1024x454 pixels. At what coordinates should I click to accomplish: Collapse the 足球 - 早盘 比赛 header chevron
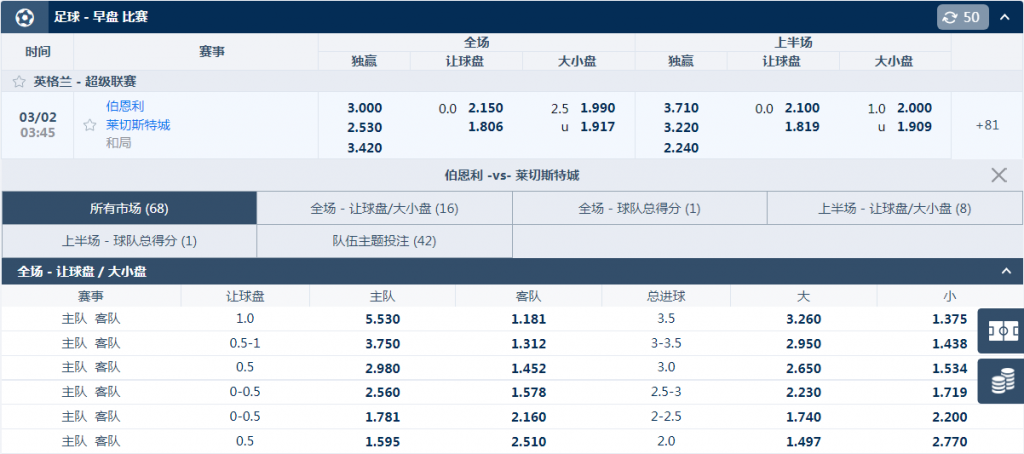(1005, 17)
